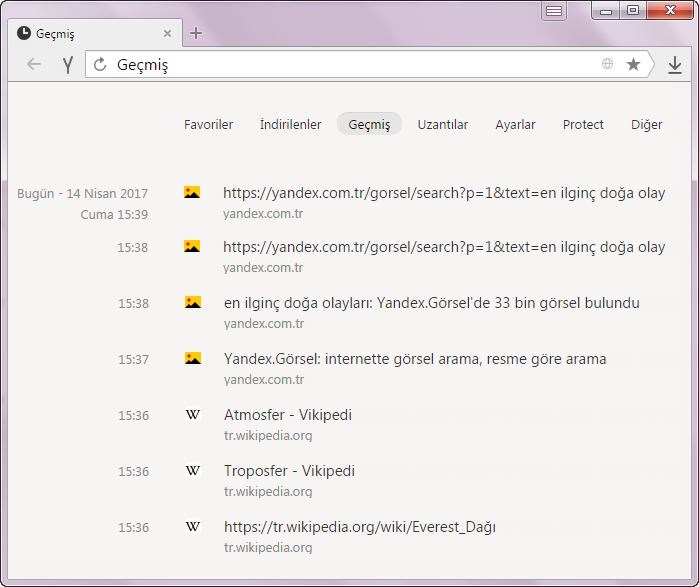Switch to the Favoriler tab

click(x=208, y=124)
